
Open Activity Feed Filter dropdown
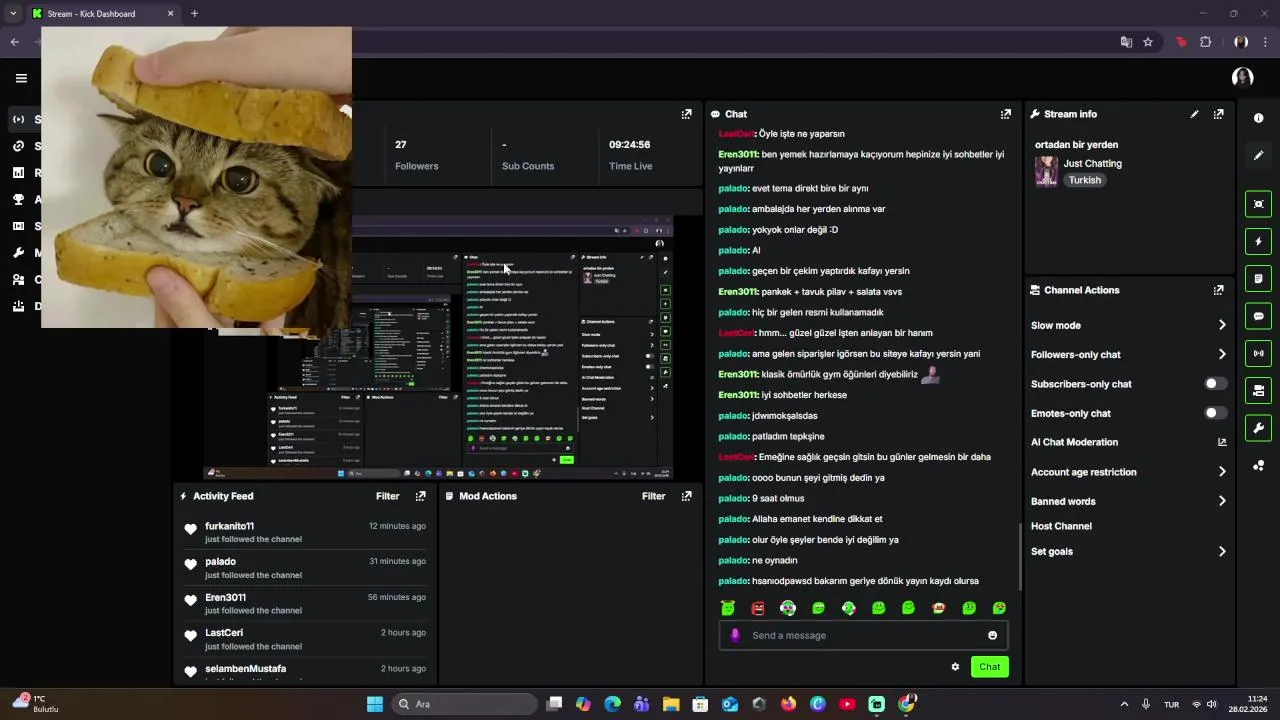pyautogui.click(x=387, y=496)
